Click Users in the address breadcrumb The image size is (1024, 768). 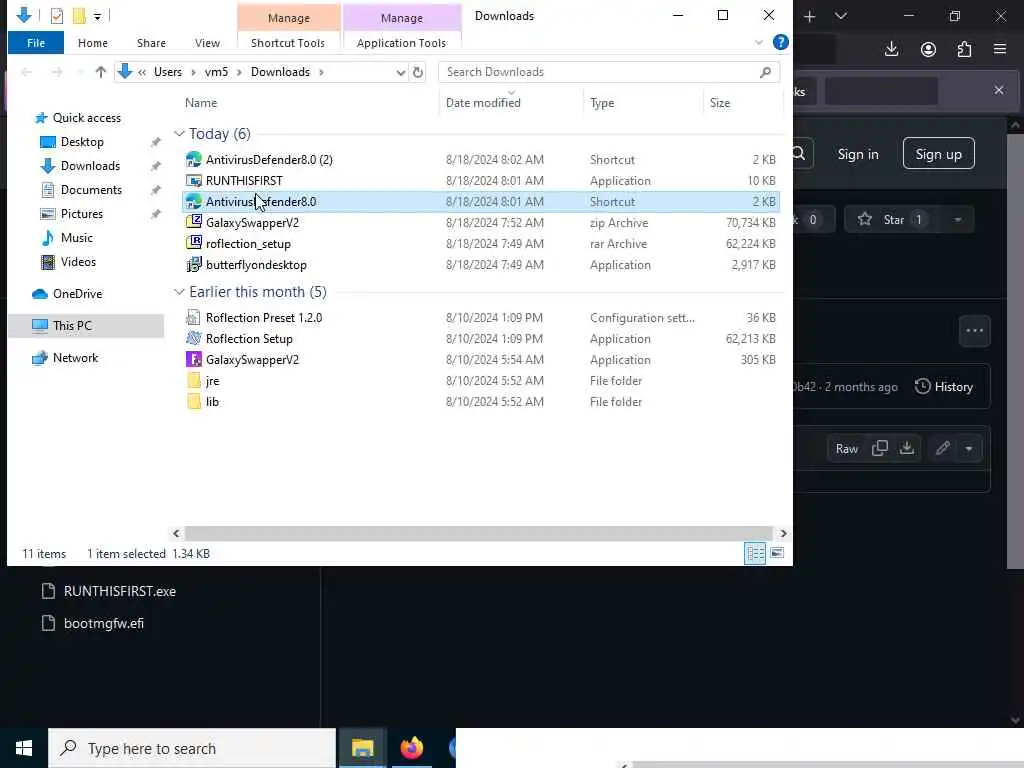pyautogui.click(x=168, y=72)
